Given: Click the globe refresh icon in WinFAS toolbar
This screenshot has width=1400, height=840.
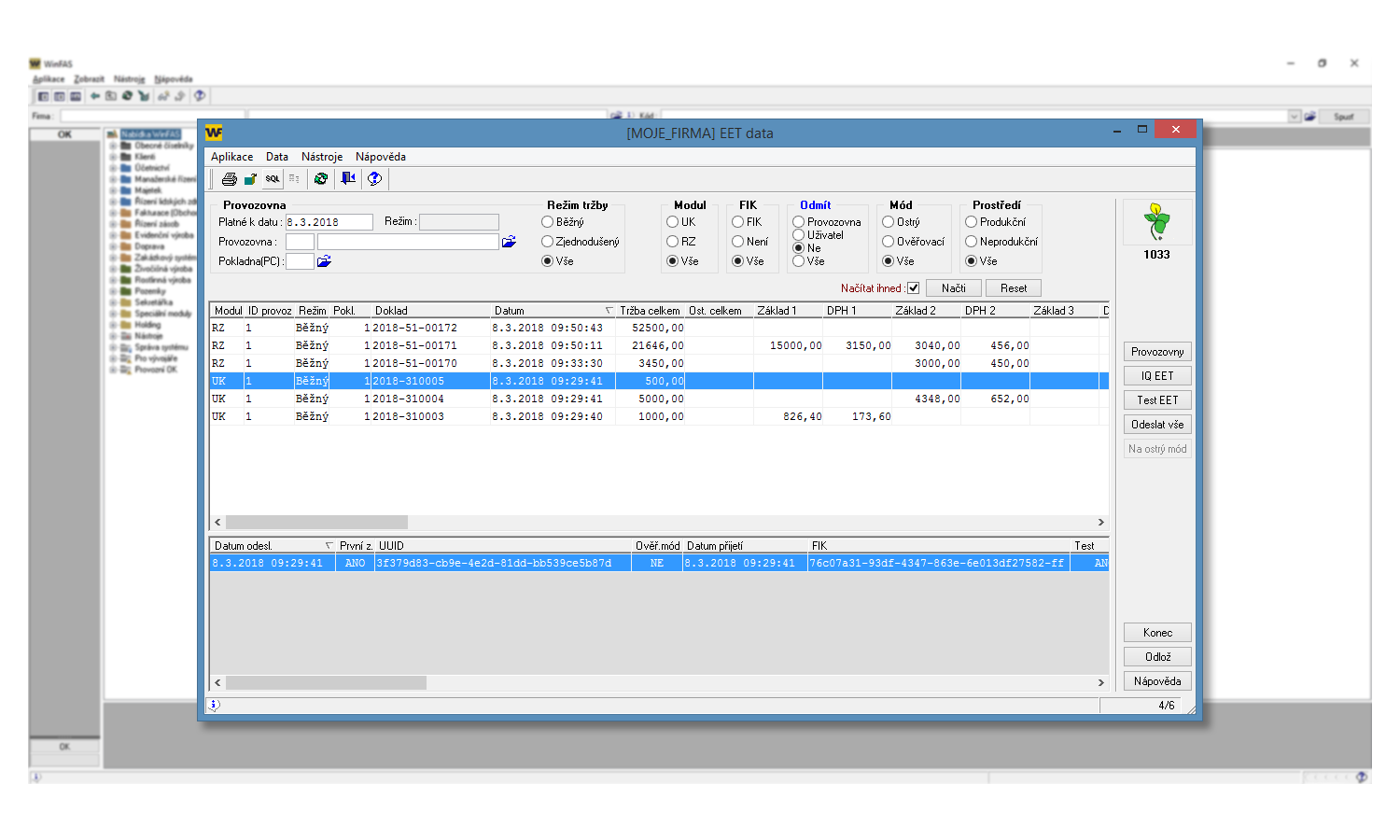Looking at the screenshot, I should (127, 96).
